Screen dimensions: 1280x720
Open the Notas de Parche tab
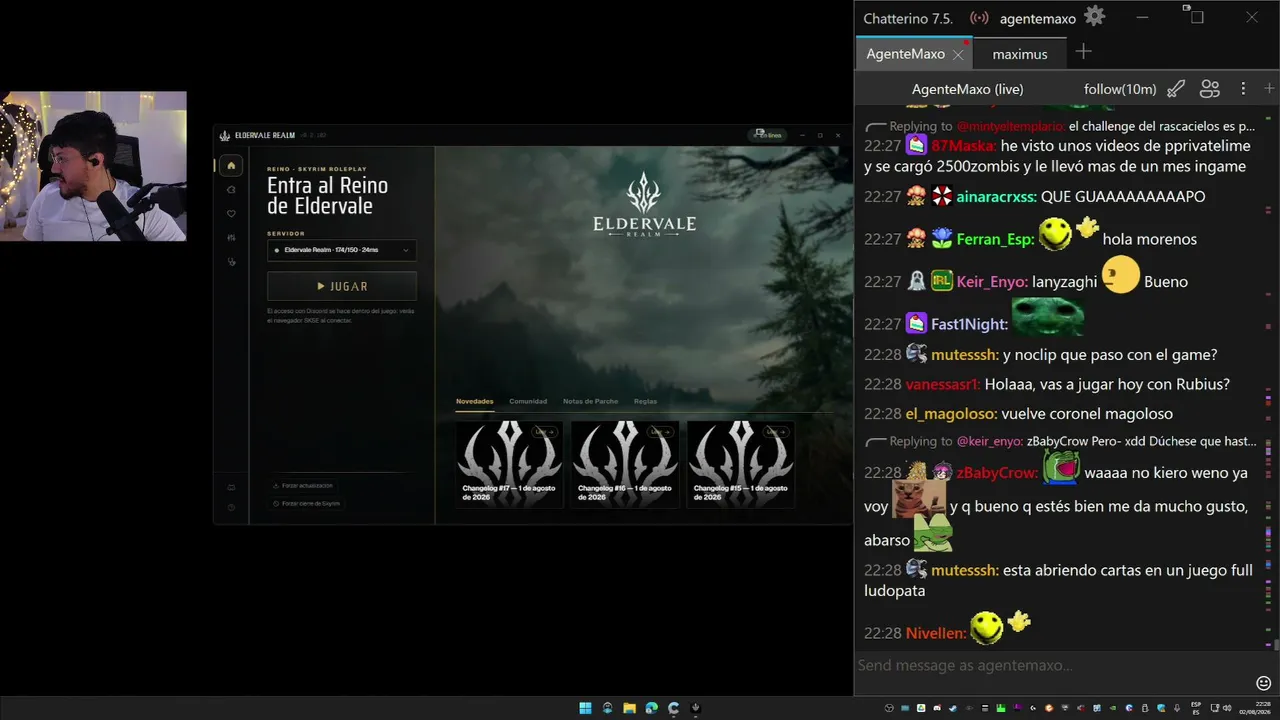click(x=590, y=402)
